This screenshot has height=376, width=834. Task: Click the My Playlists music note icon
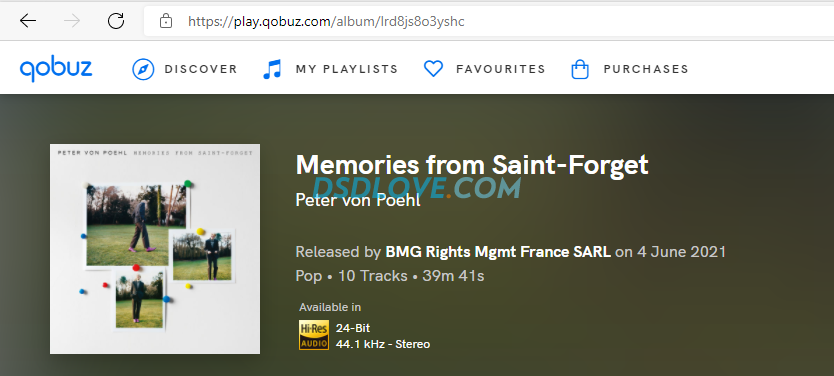272,69
